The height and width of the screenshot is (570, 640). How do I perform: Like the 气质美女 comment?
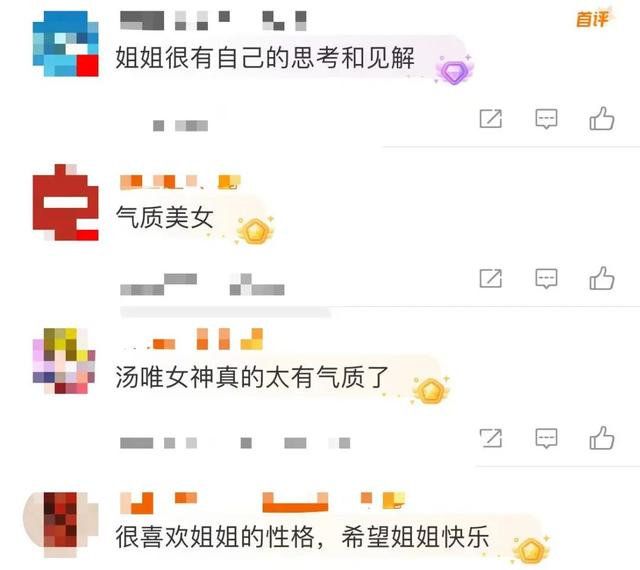[x=602, y=278]
